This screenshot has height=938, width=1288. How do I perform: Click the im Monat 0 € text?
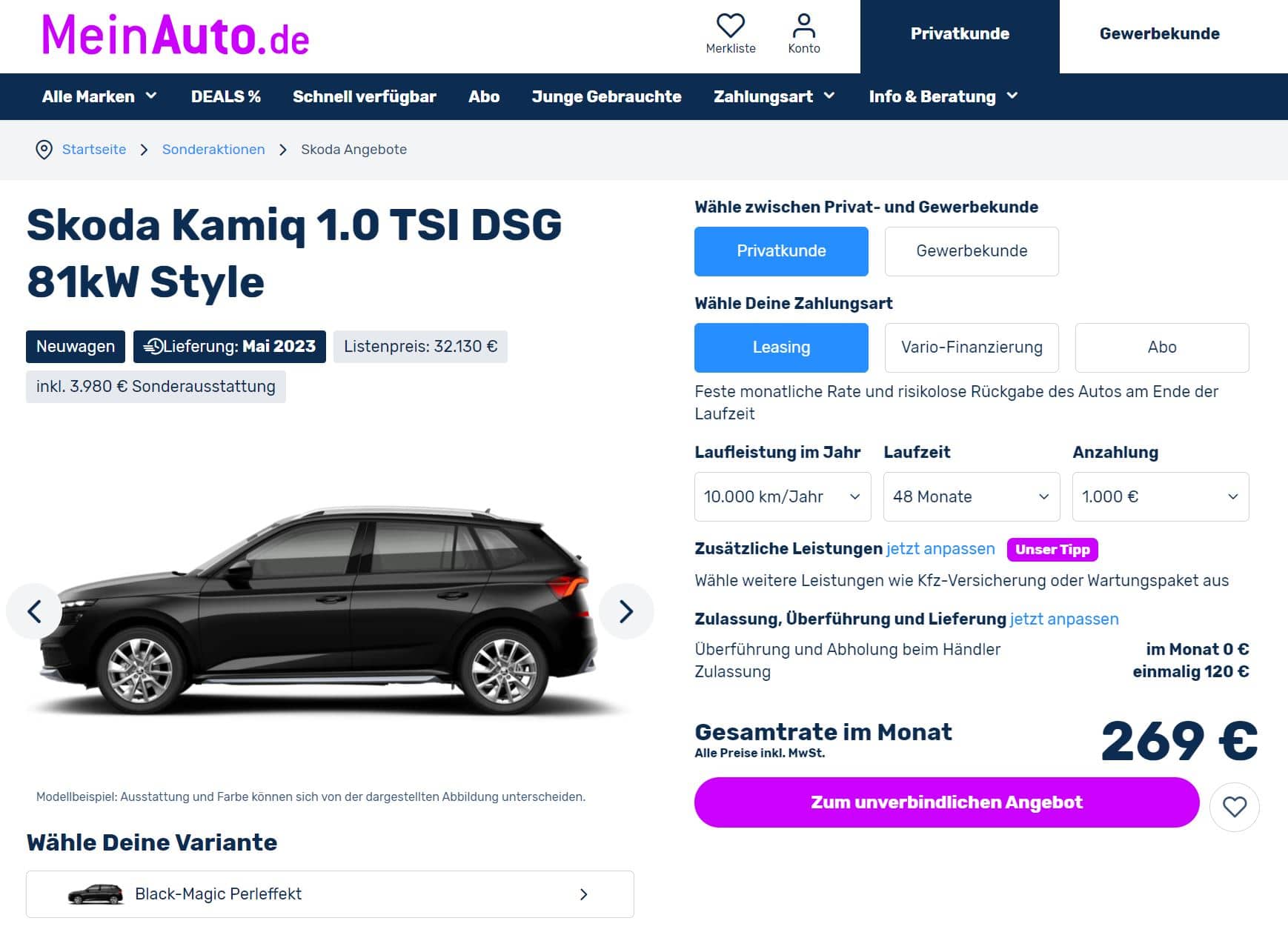pyautogui.click(x=1197, y=650)
